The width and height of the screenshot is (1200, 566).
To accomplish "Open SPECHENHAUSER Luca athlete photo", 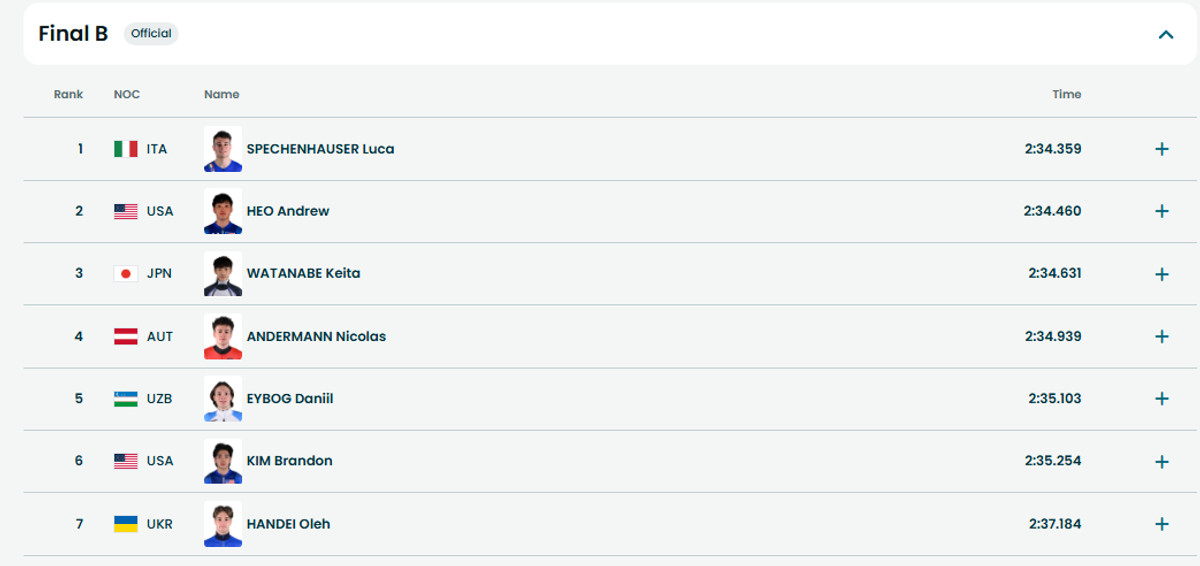I will point(223,149).
